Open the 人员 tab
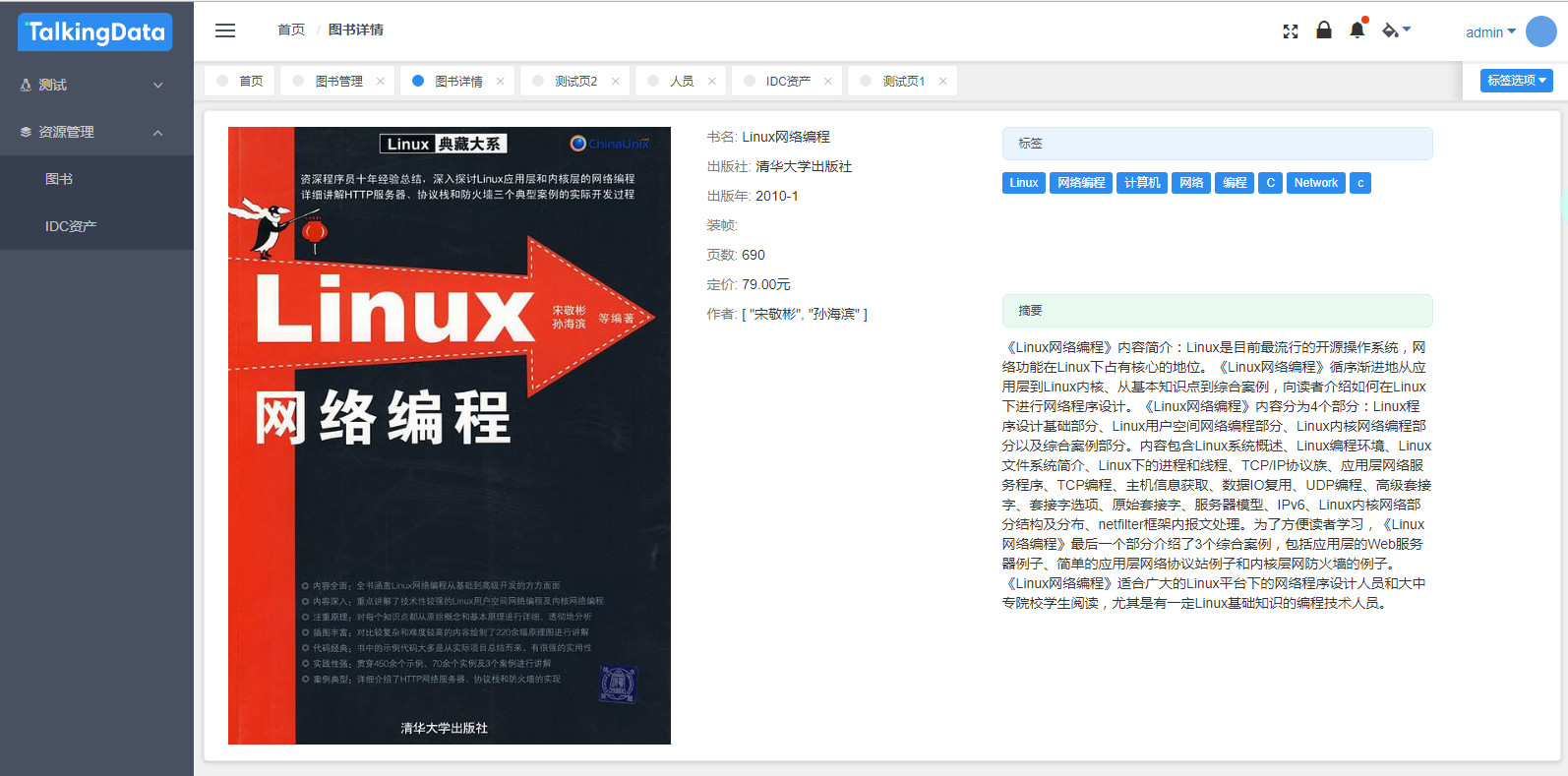 pyautogui.click(x=682, y=81)
